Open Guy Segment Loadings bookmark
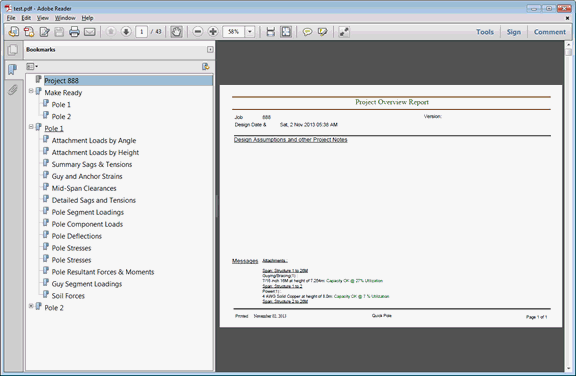 (x=87, y=284)
